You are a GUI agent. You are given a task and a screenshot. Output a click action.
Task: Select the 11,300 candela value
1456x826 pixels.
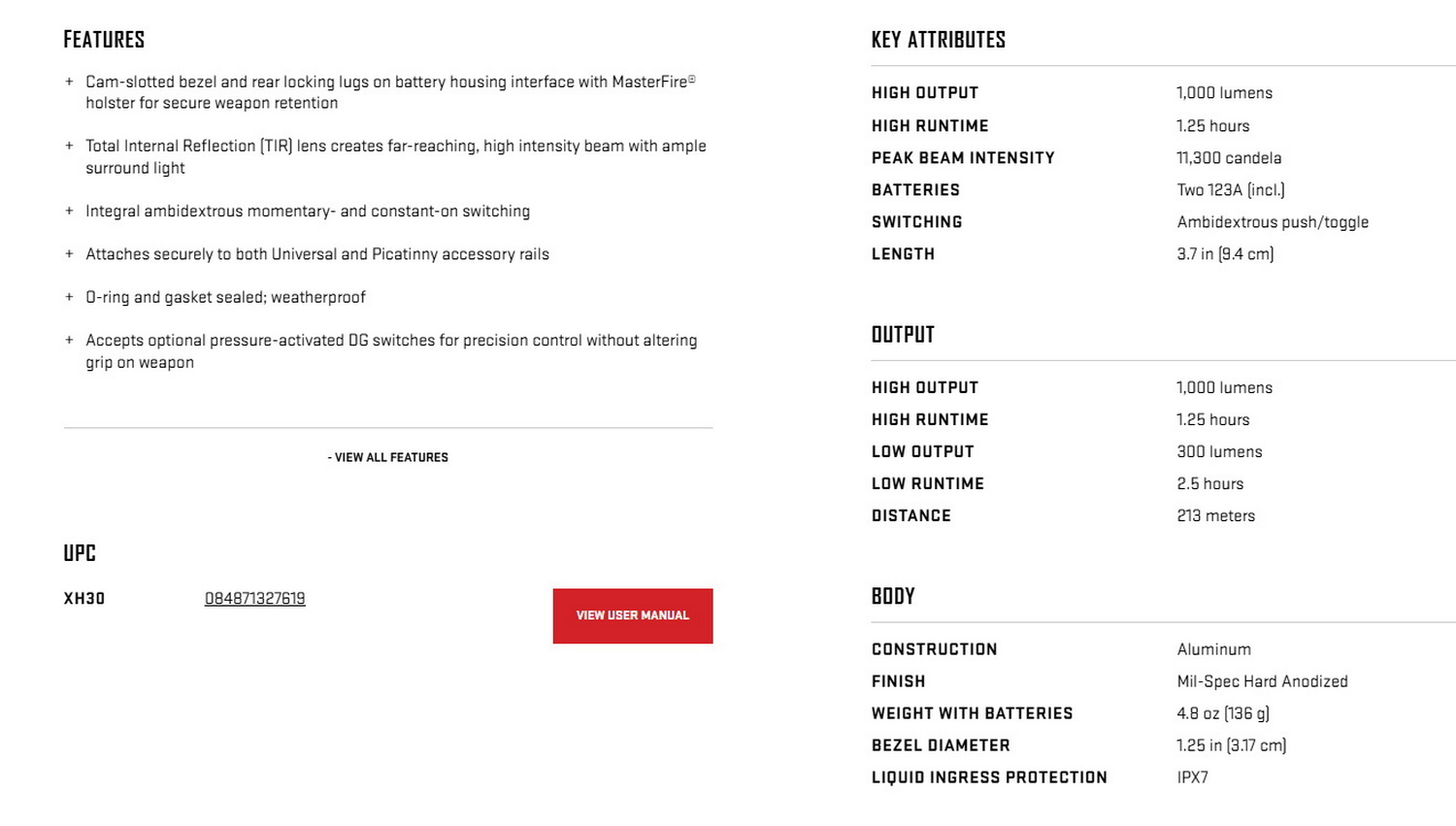(1229, 158)
